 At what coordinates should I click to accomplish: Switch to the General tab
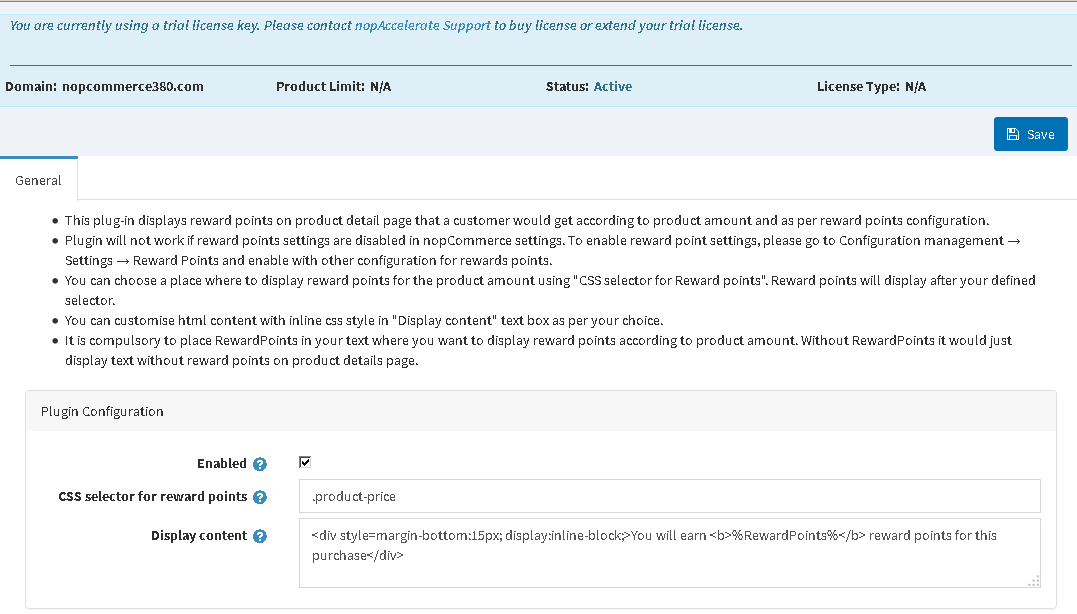pyautogui.click(x=38, y=181)
